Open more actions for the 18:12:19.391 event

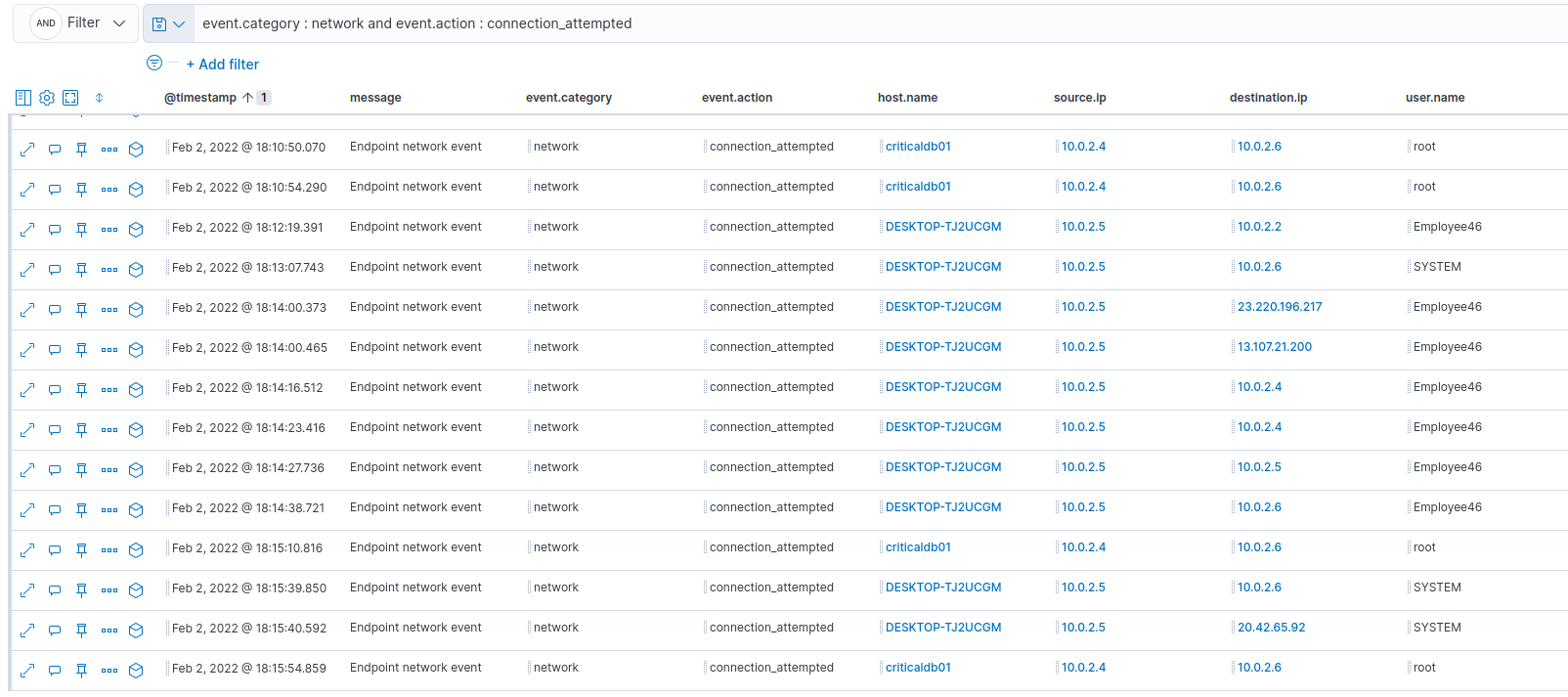[x=109, y=230]
